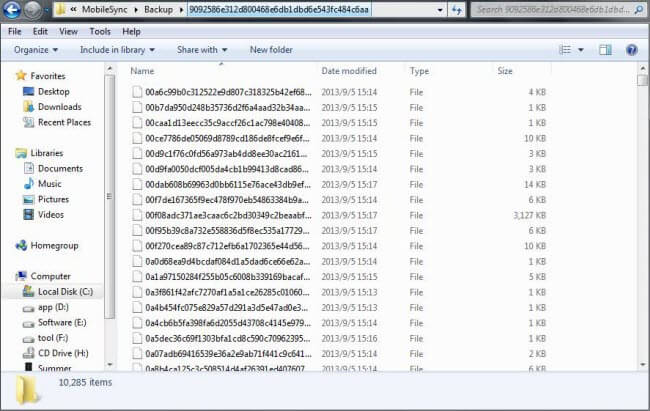Select Local Disk (C:) drive
The height and width of the screenshot is (411, 650).
(x=58, y=292)
